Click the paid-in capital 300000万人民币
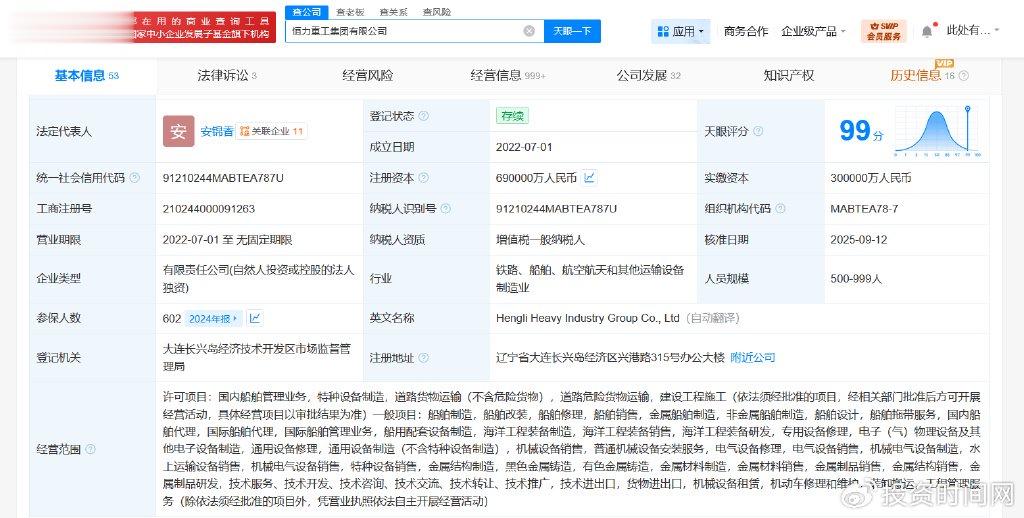This screenshot has width=1024, height=518. [x=871, y=178]
